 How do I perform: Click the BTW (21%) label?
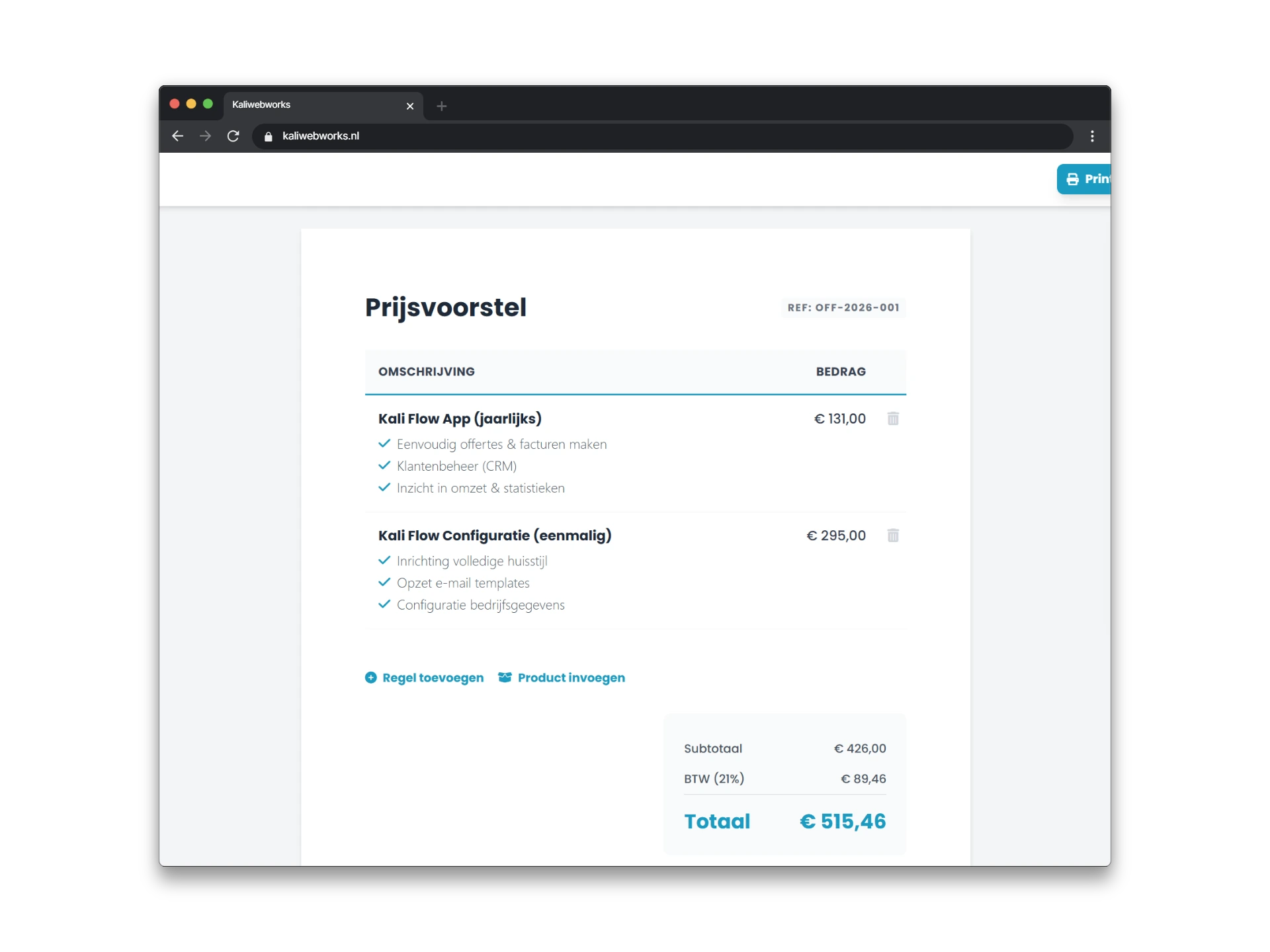tap(714, 779)
